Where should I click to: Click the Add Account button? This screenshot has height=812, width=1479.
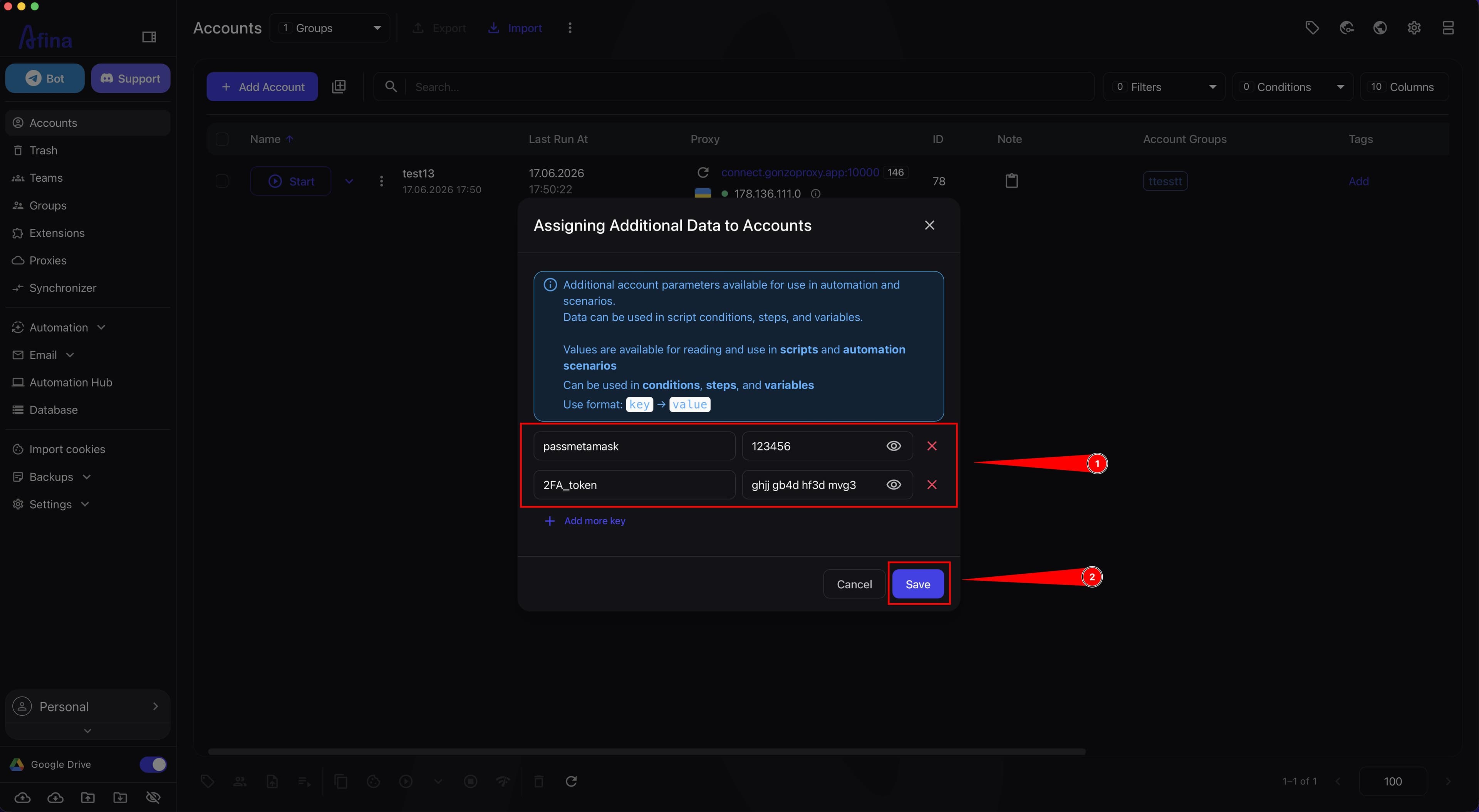[x=262, y=87]
